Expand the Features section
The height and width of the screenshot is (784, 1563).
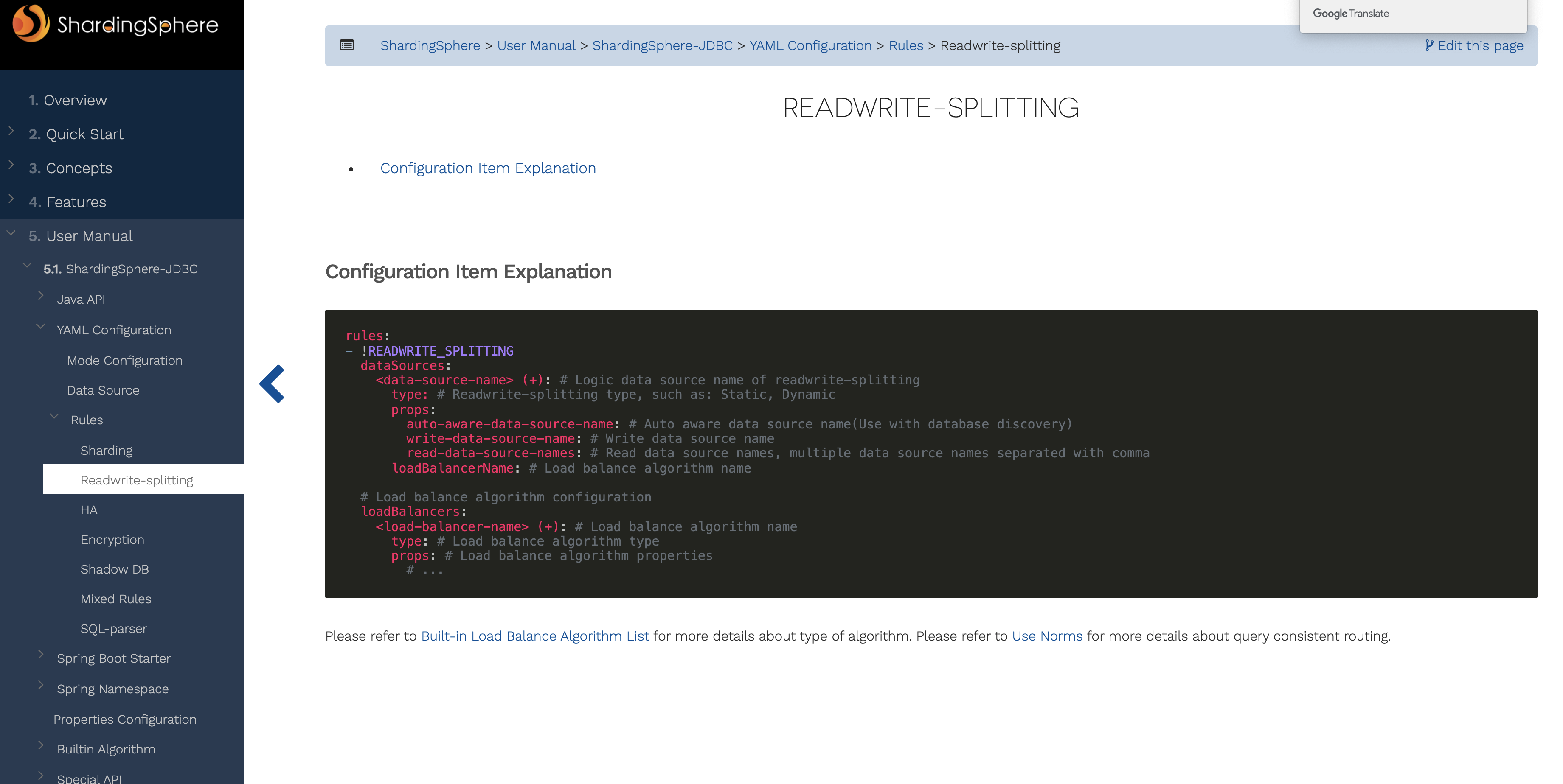(x=11, y=199)
